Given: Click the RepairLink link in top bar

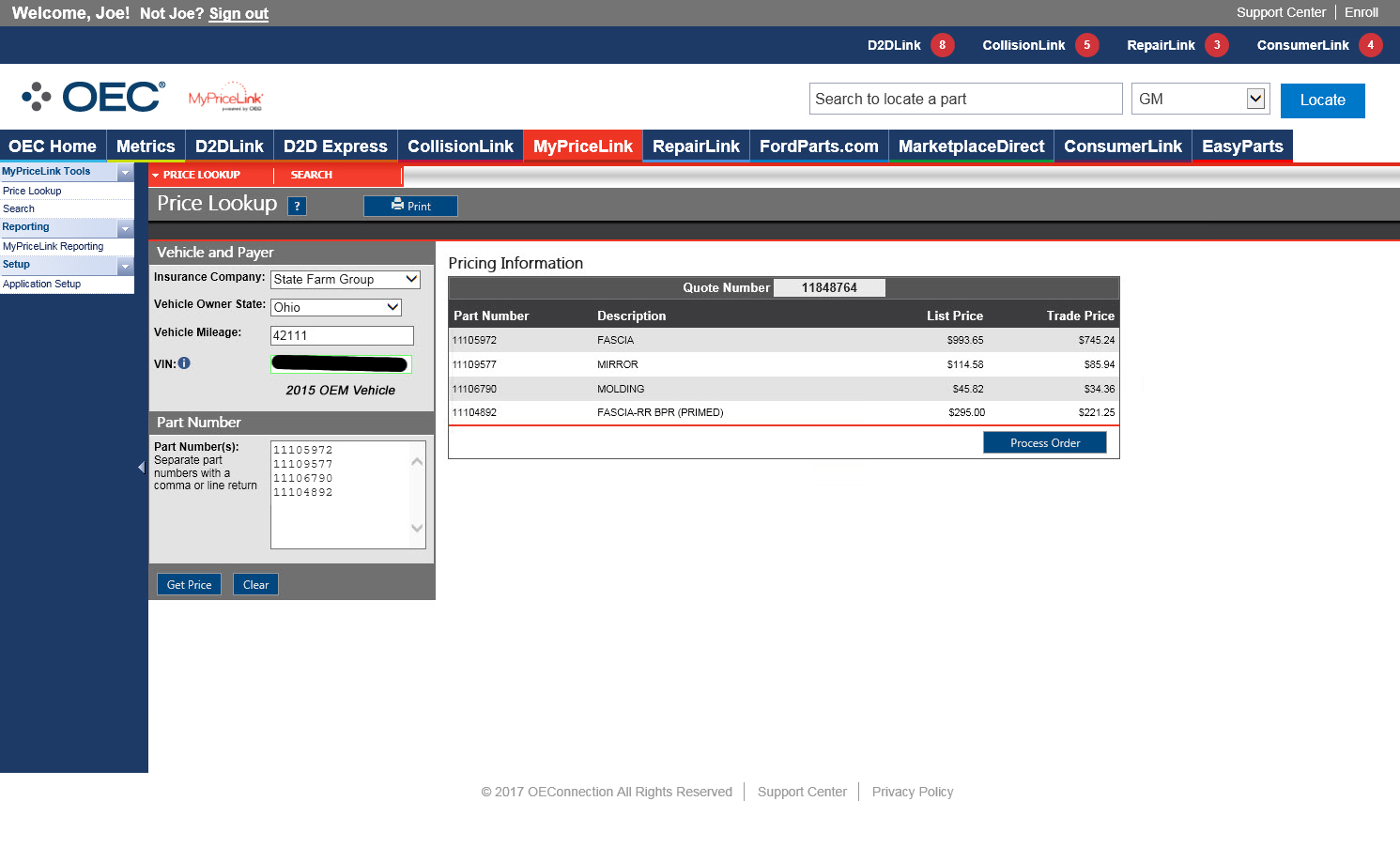Looking at the screenshot, I should (x=1161, y=45).
